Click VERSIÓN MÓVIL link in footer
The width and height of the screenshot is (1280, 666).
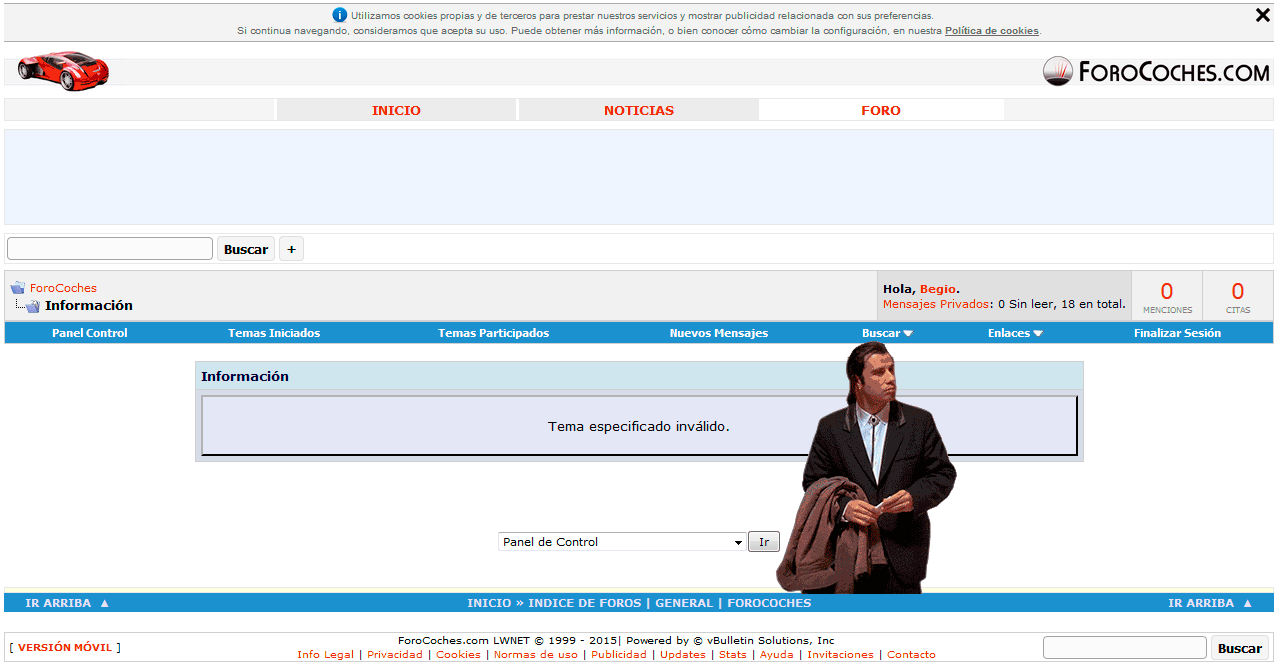(x=65, y=648)
